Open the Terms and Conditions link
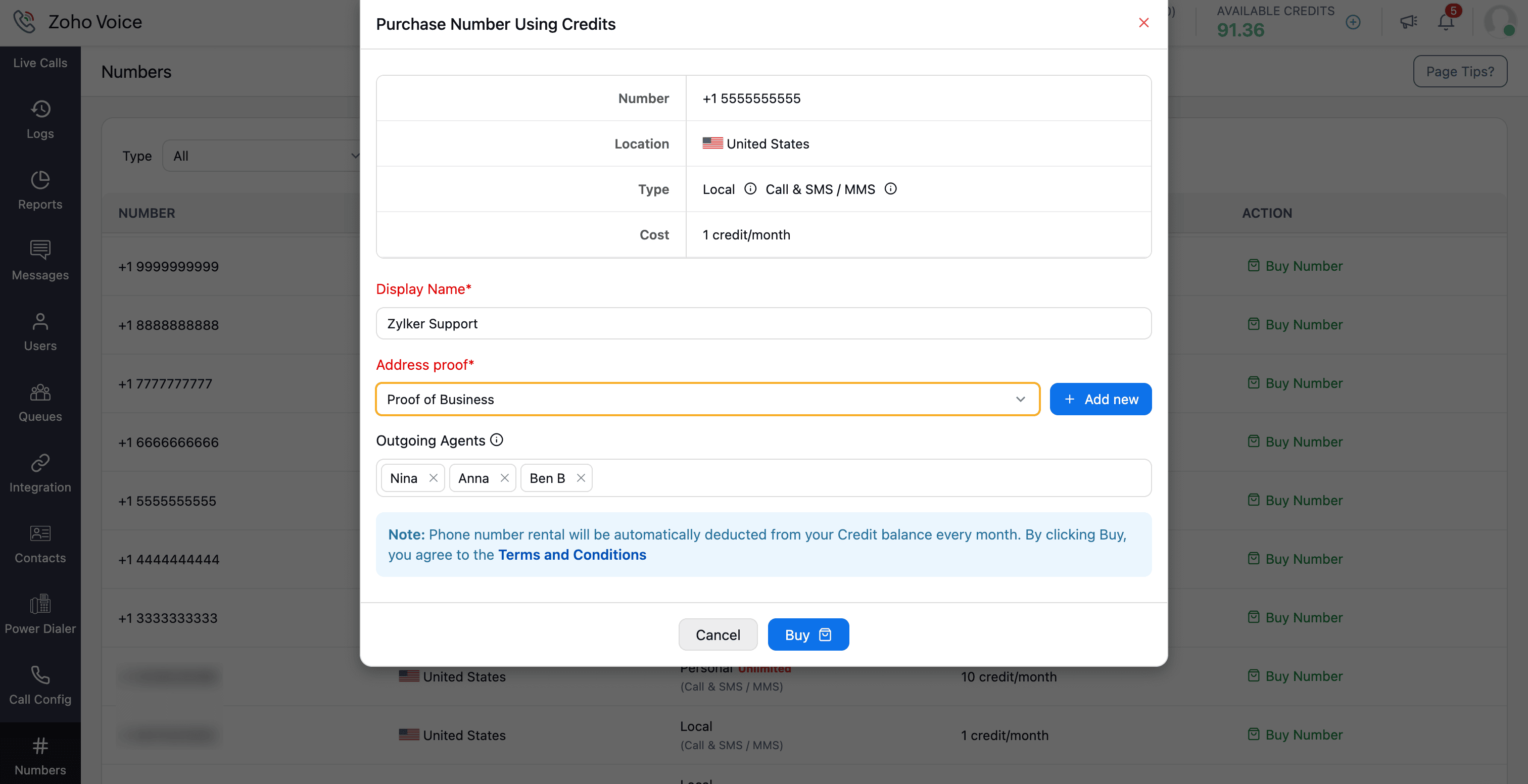The width and height of the screenshot is (1528, 784). pos(572,555)
